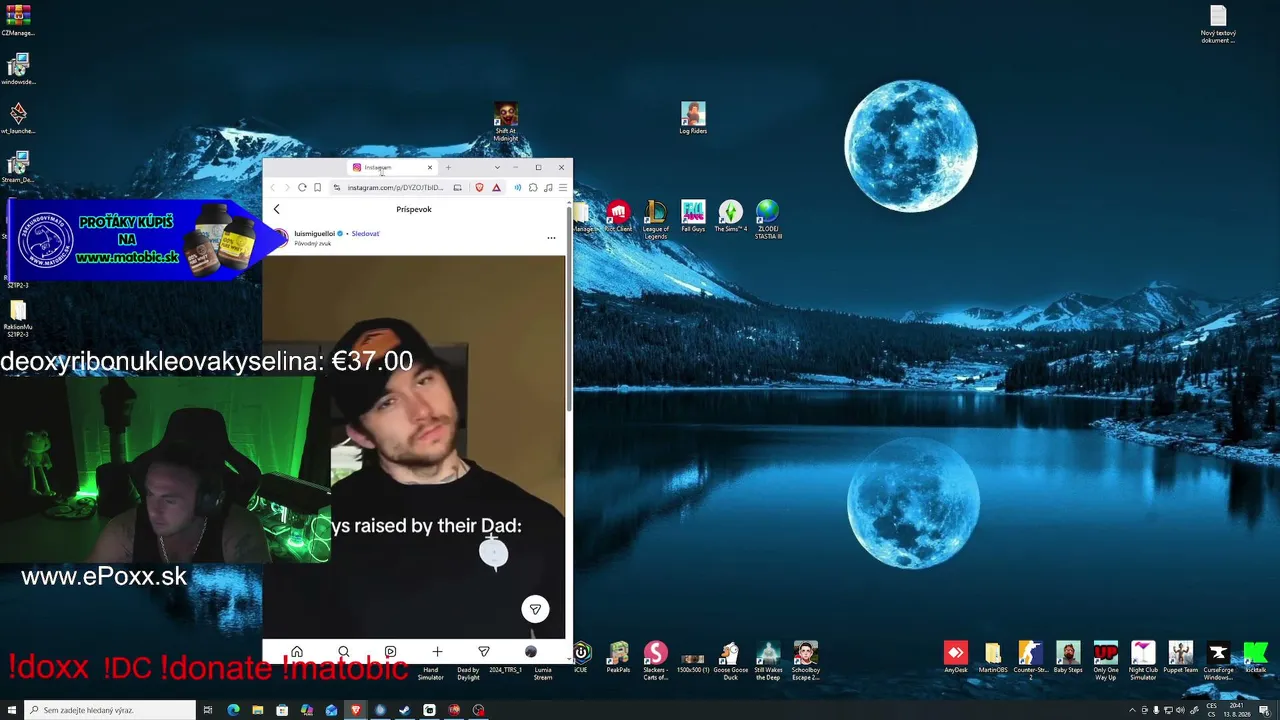Screen dimensions: 1280x720
Task: Open the Instagram profile avatar in bottom bar
Action: click(x=531, y=652)
